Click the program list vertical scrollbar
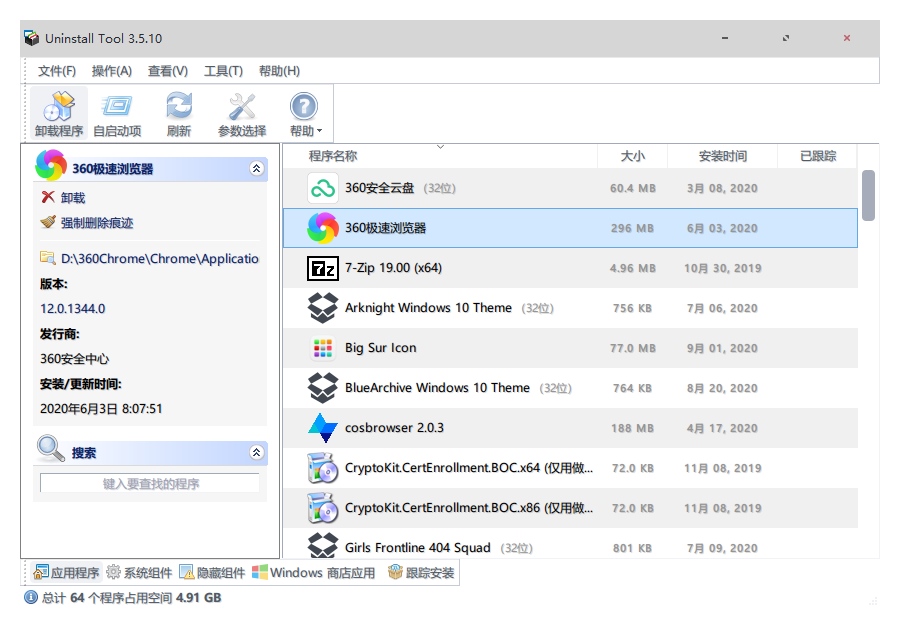 pyautogui.click(x=868, y=195)
